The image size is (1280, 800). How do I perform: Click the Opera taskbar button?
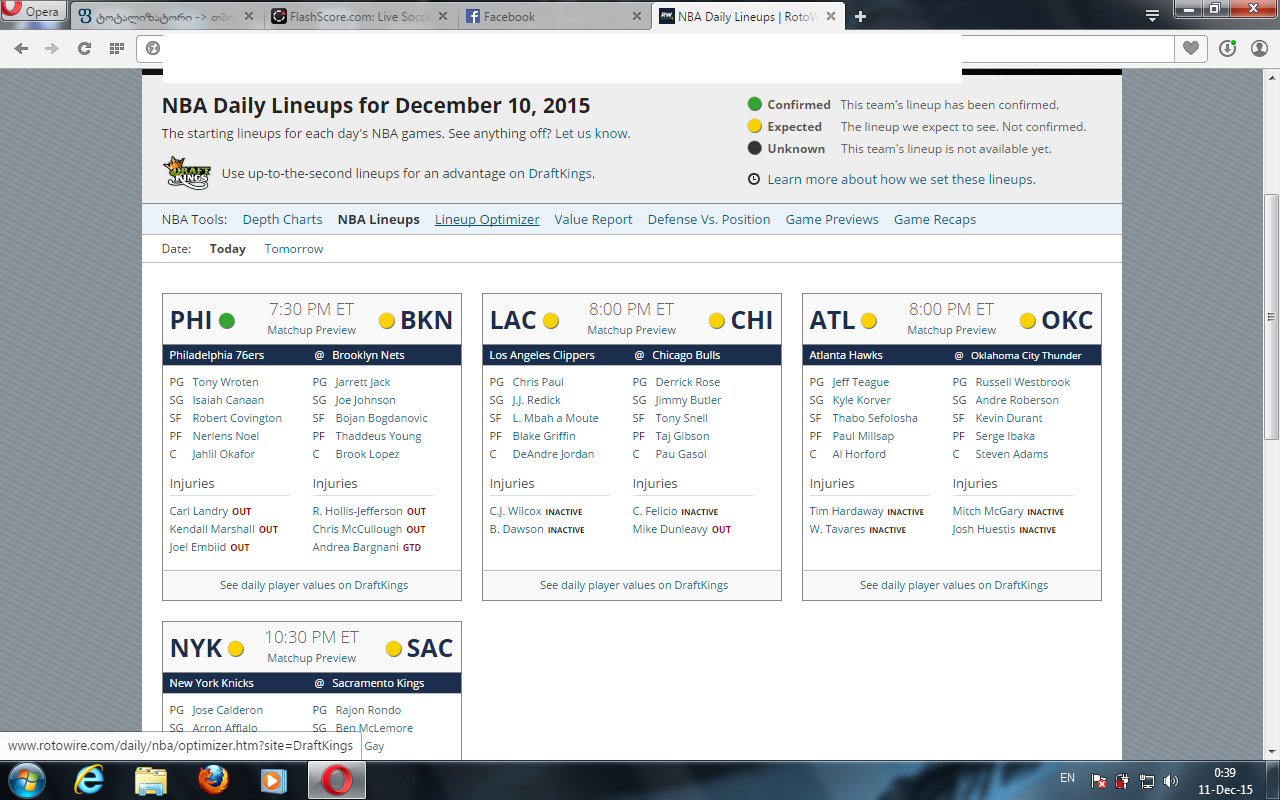pos(335,779)
